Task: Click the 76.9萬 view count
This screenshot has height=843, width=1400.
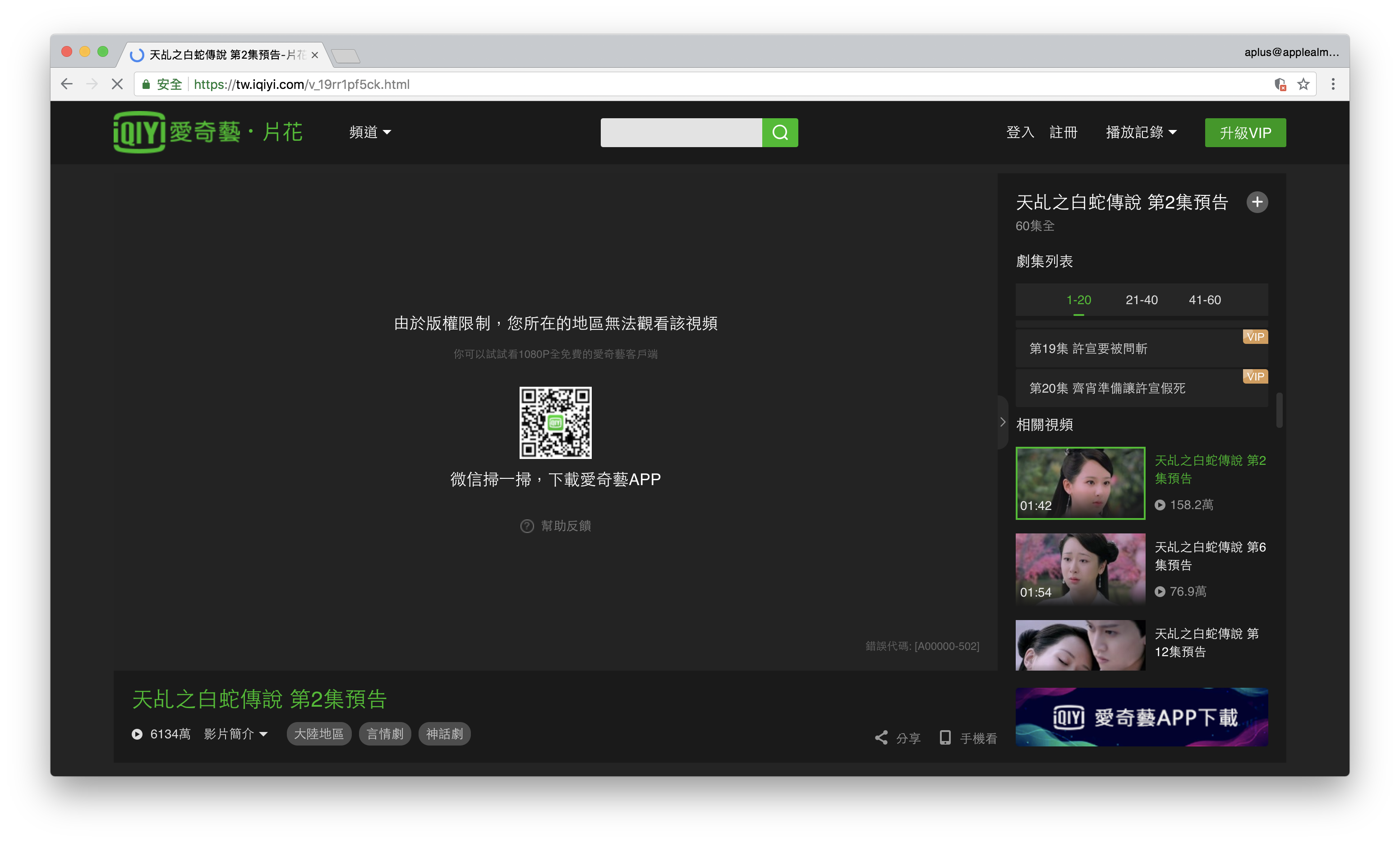Action: [x=1188, y=591]
